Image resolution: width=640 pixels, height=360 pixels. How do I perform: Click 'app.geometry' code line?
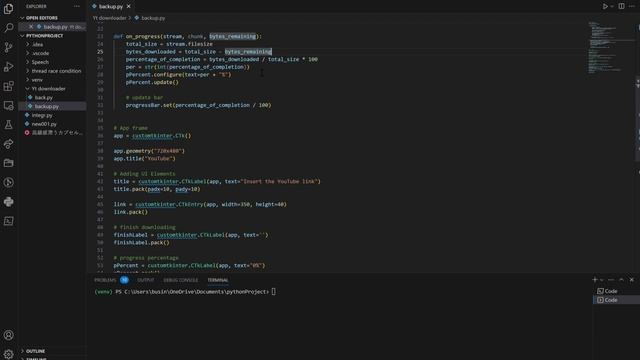point(149,151)
